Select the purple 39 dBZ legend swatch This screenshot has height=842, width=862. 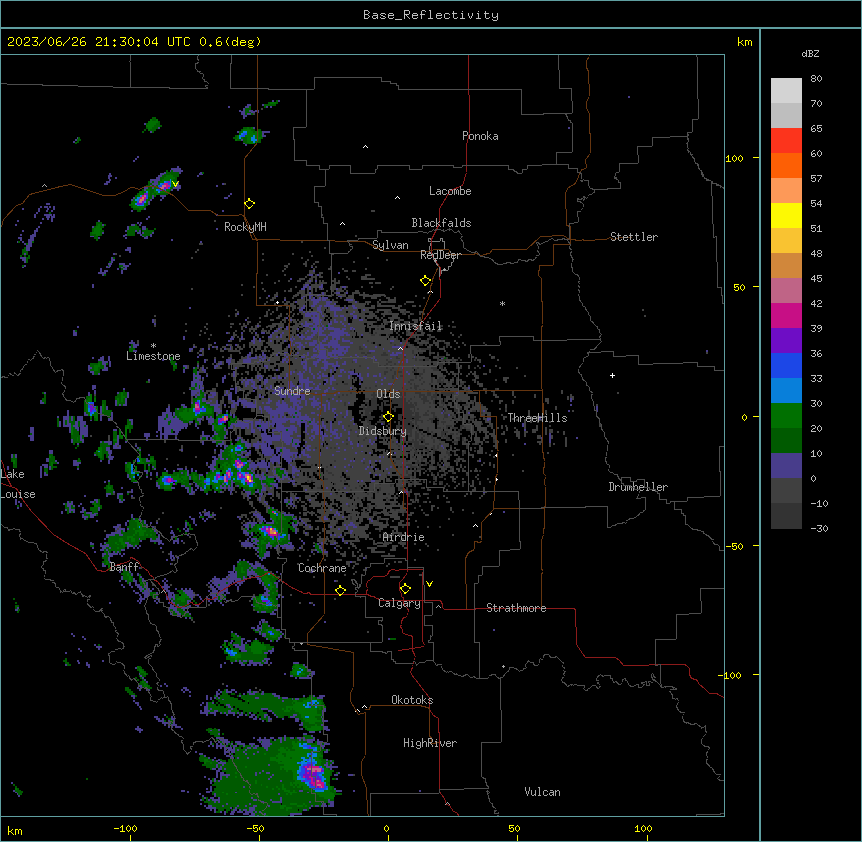pyautogui.click(x=786, y=340)
